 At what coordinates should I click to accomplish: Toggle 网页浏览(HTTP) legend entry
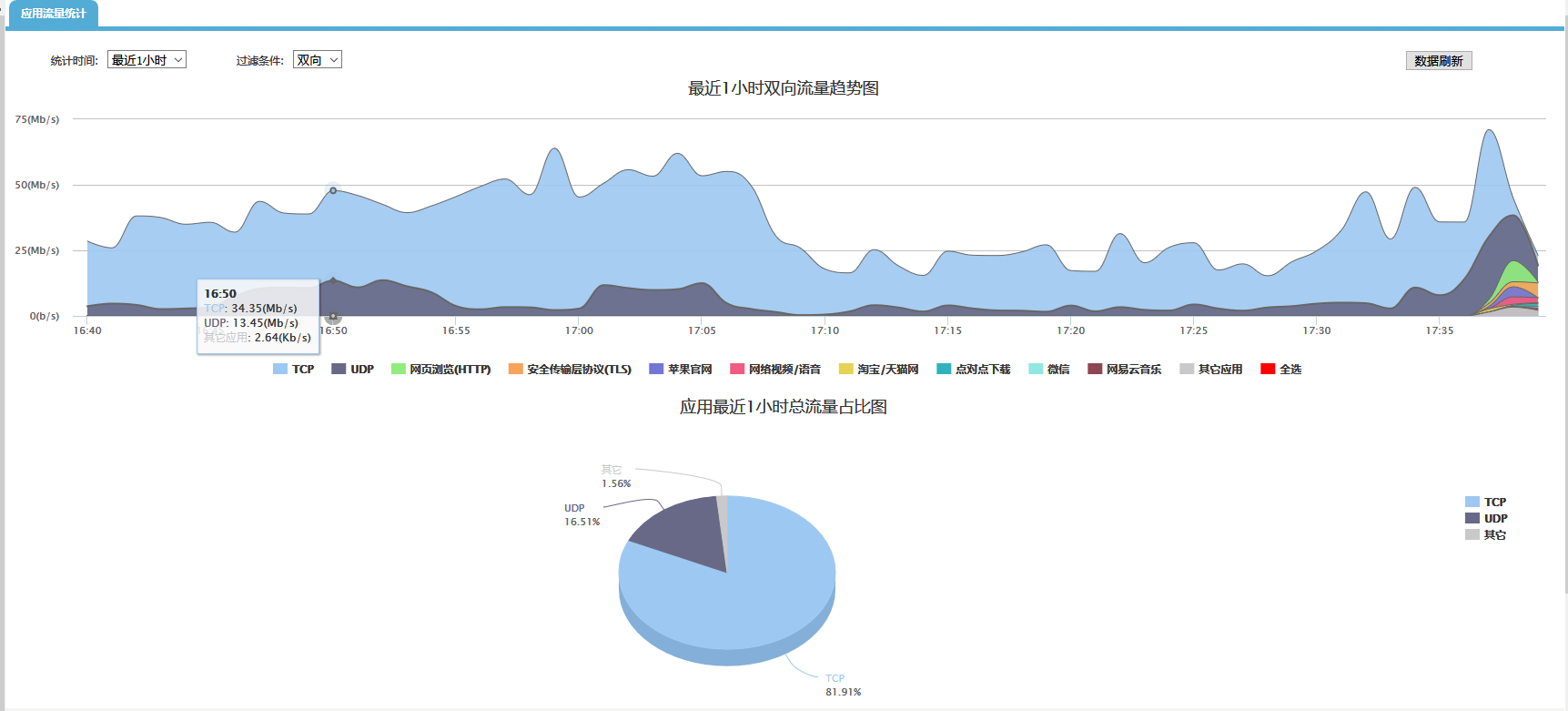pyautogui.click(x=440, y=369)
